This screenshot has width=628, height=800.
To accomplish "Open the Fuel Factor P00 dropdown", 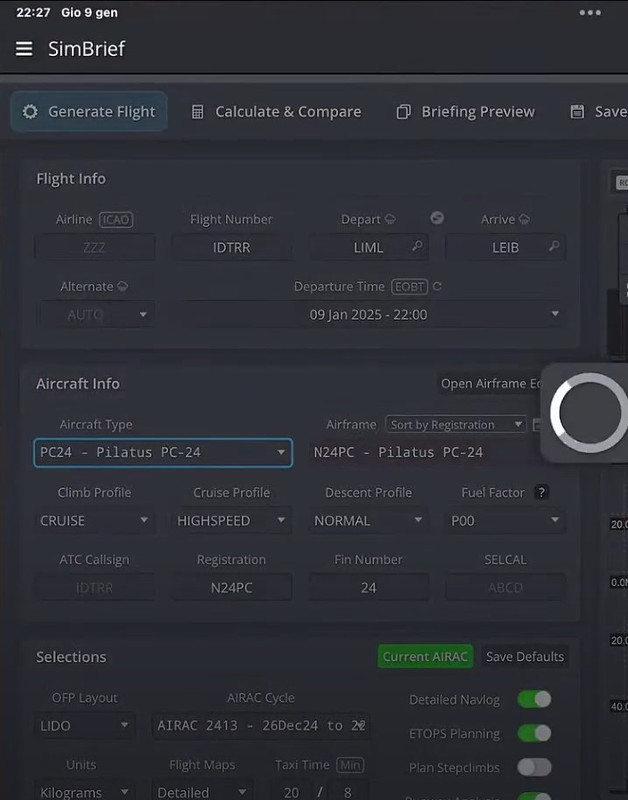I will (x=505, y=520).
